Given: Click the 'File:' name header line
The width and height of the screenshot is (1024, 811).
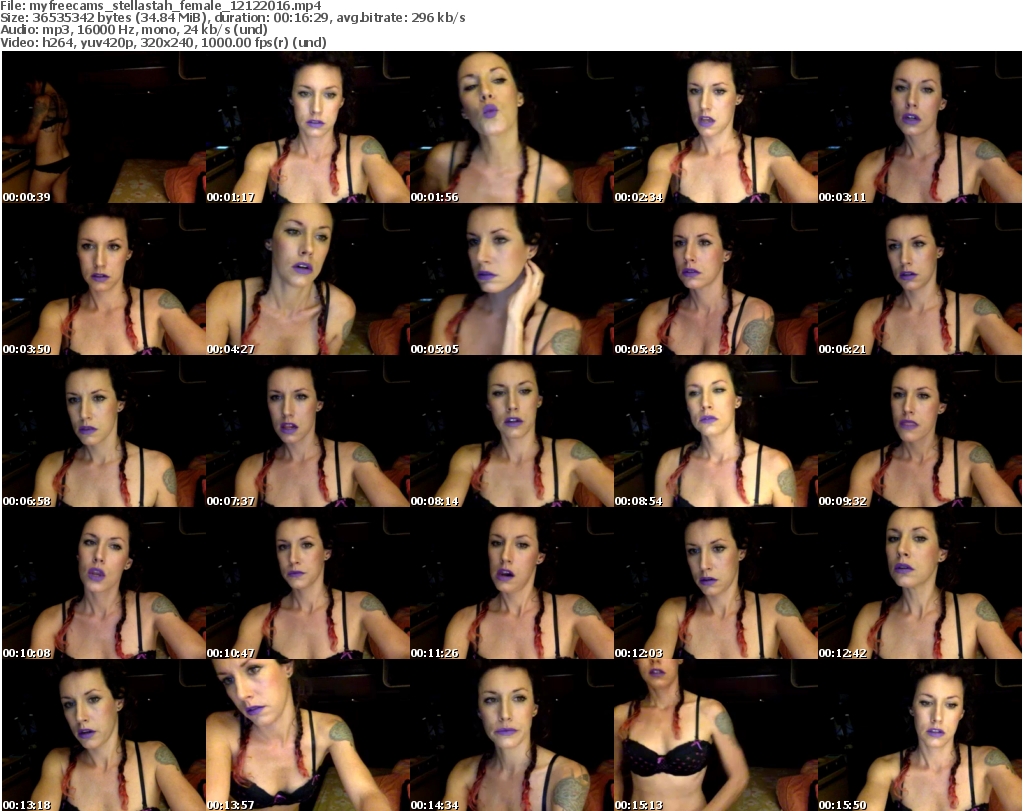Looking at the screenshot, I should (x=161, y=6).
